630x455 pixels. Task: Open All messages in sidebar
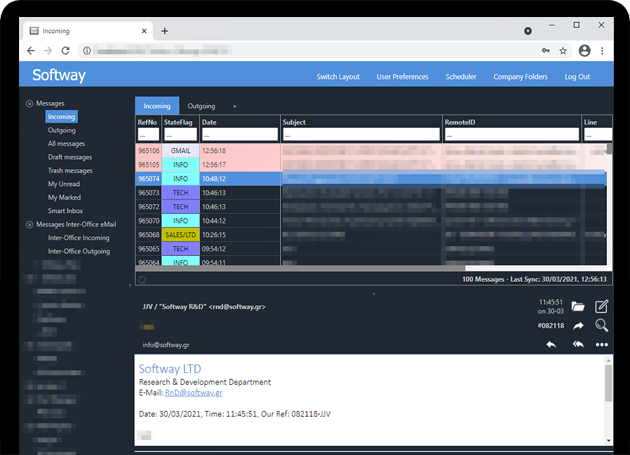(x=66, y=143)
